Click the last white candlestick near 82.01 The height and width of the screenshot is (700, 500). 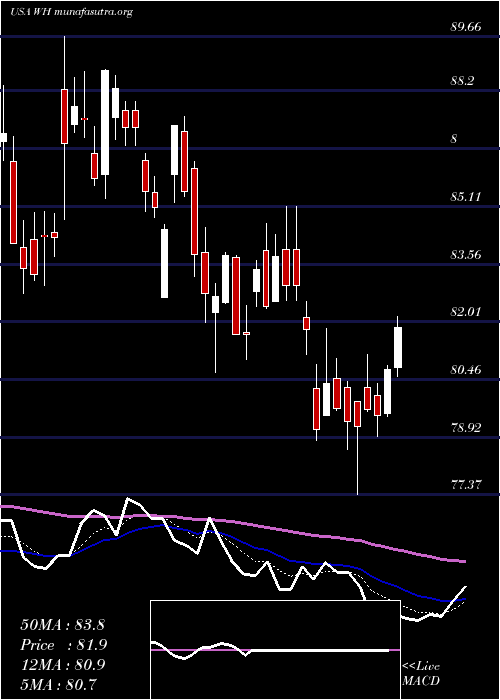[x=398, y=347]
